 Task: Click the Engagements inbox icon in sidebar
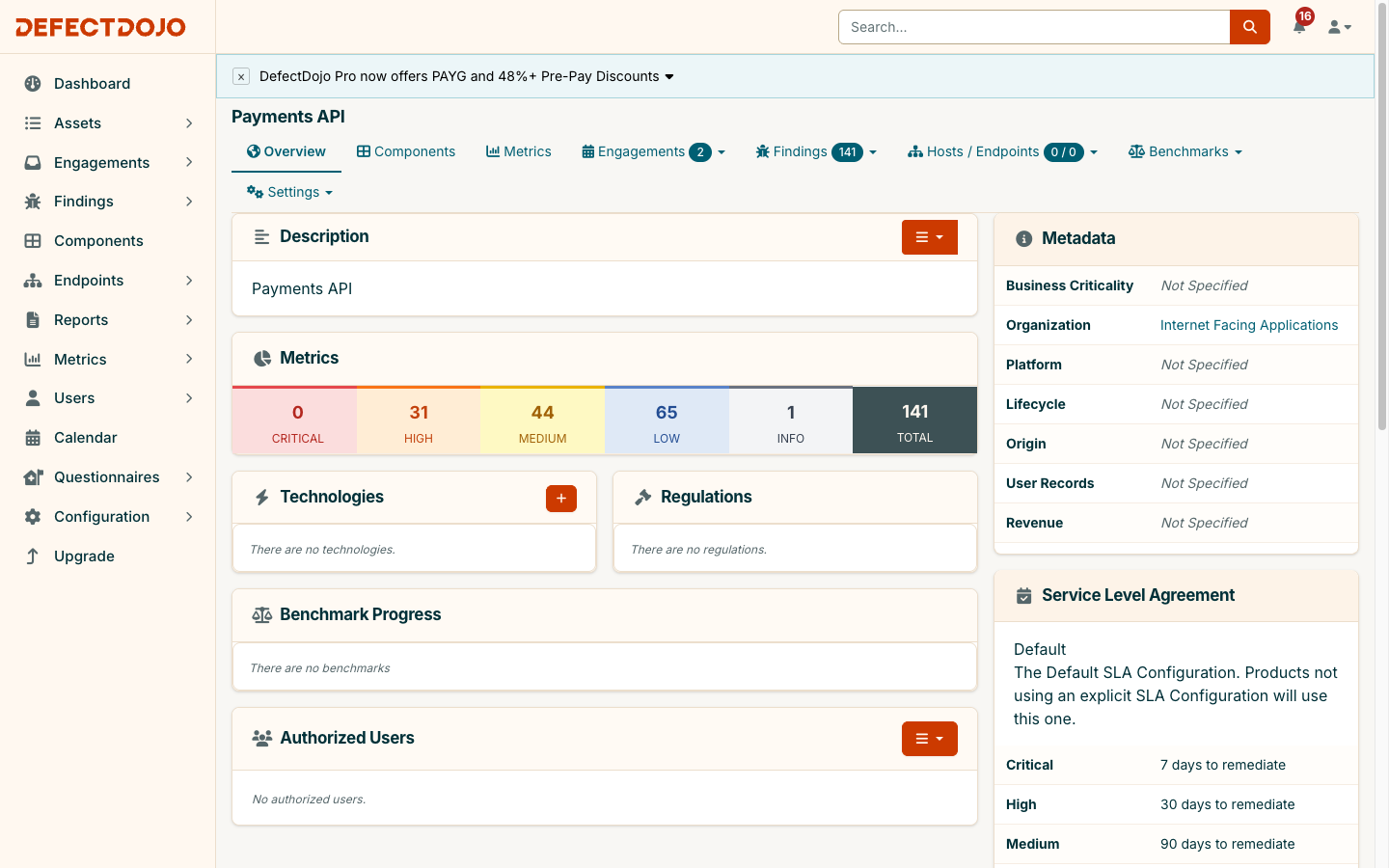(33, 163)
